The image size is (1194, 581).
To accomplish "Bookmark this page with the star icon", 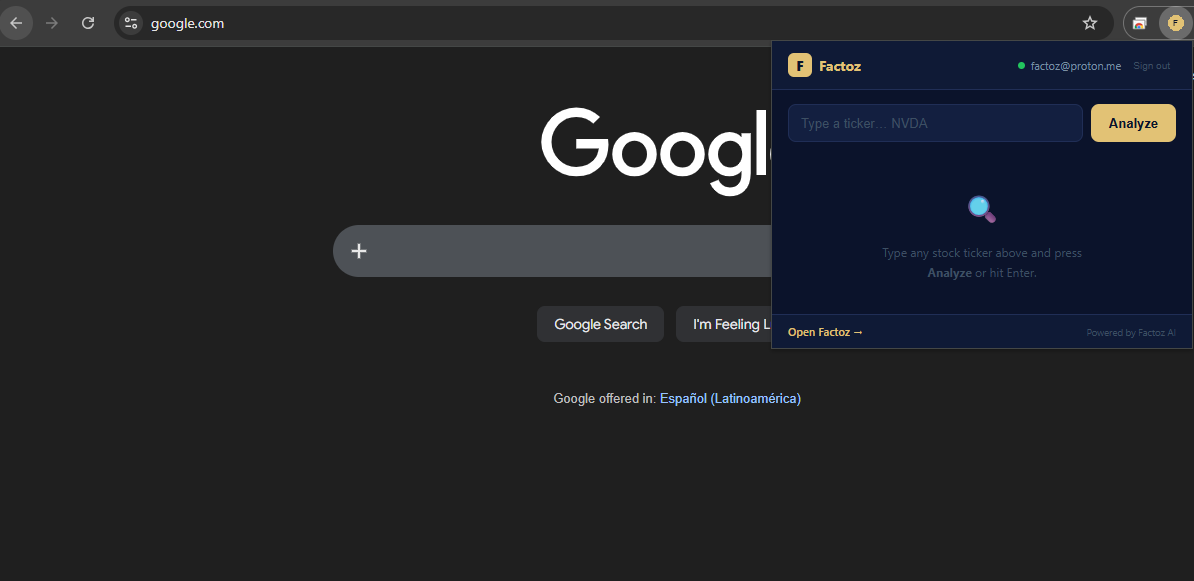I will [1090, 23].
